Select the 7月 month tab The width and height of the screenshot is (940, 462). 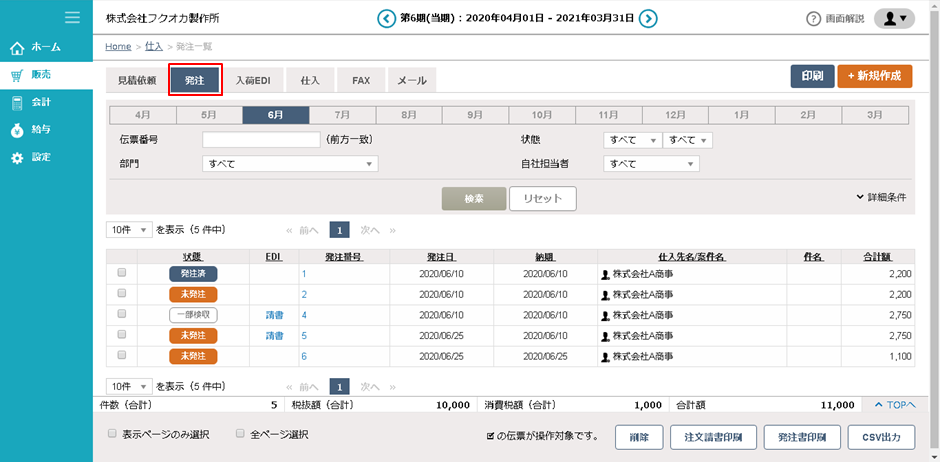(x=342, y=115)
